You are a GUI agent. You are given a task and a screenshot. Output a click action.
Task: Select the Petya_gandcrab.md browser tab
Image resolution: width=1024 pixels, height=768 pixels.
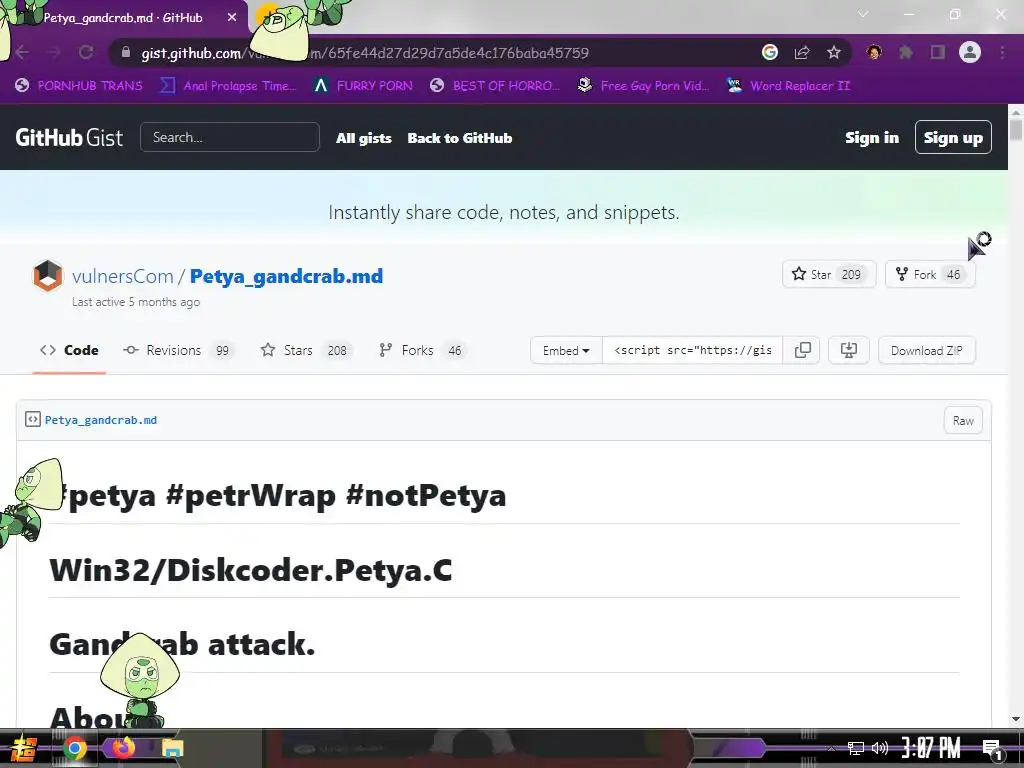tap(123, 18)
